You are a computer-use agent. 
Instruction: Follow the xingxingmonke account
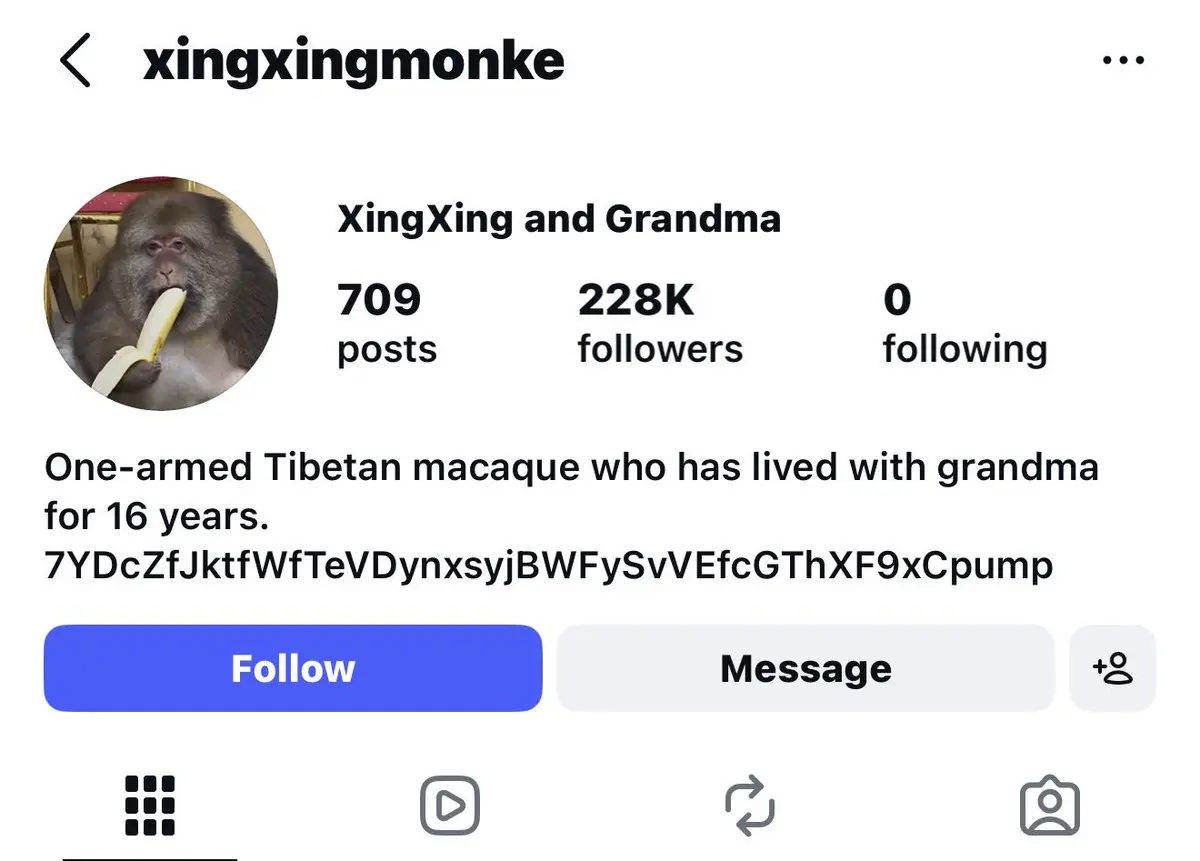pyautogui.click(x=292, y=668)
